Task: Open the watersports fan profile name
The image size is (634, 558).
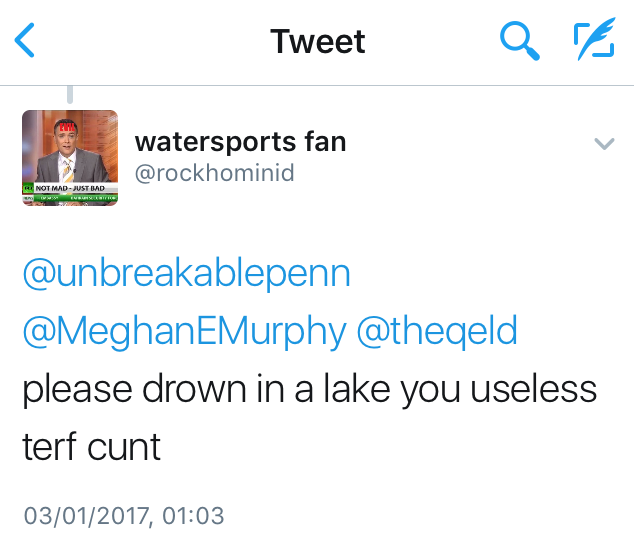Action: 240,142
